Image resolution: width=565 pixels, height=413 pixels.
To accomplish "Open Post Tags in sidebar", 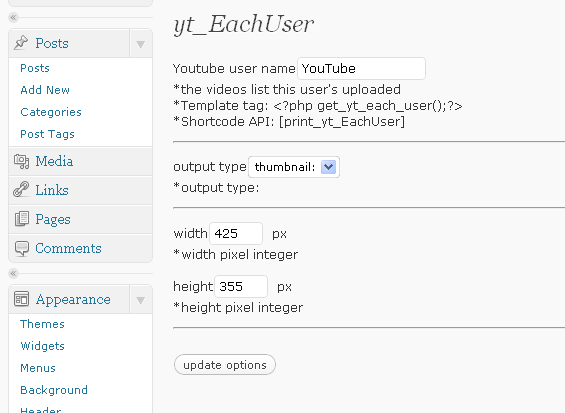I will click(47, 134).
